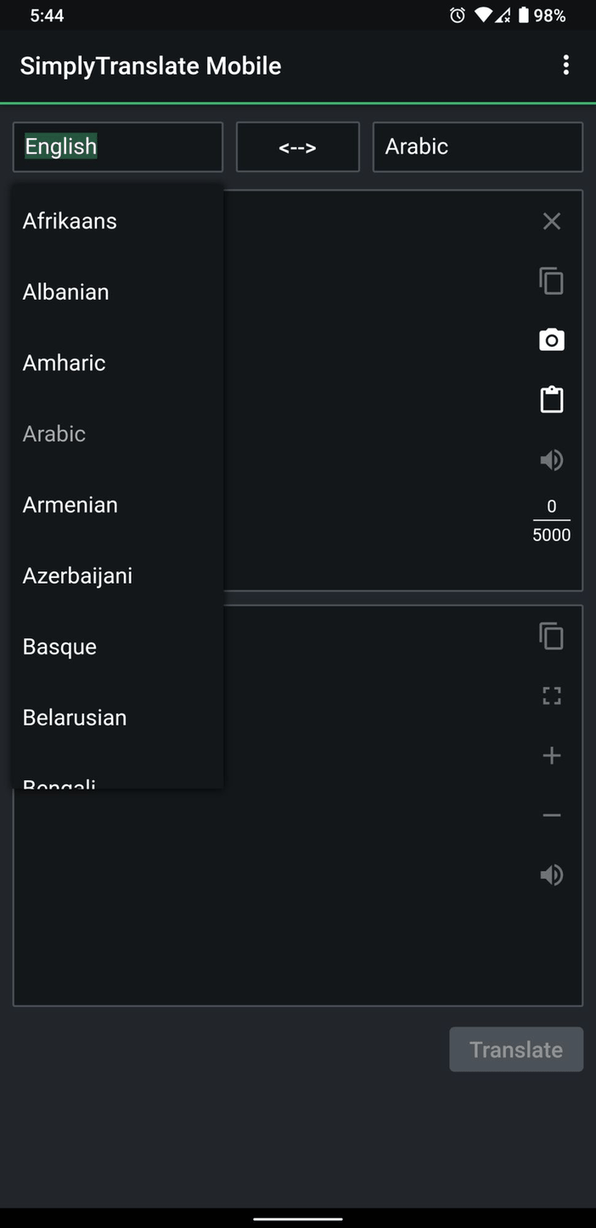Select Afrikaans from the language list
Screen dimensions: 596x1228
(x=69, y=221)
